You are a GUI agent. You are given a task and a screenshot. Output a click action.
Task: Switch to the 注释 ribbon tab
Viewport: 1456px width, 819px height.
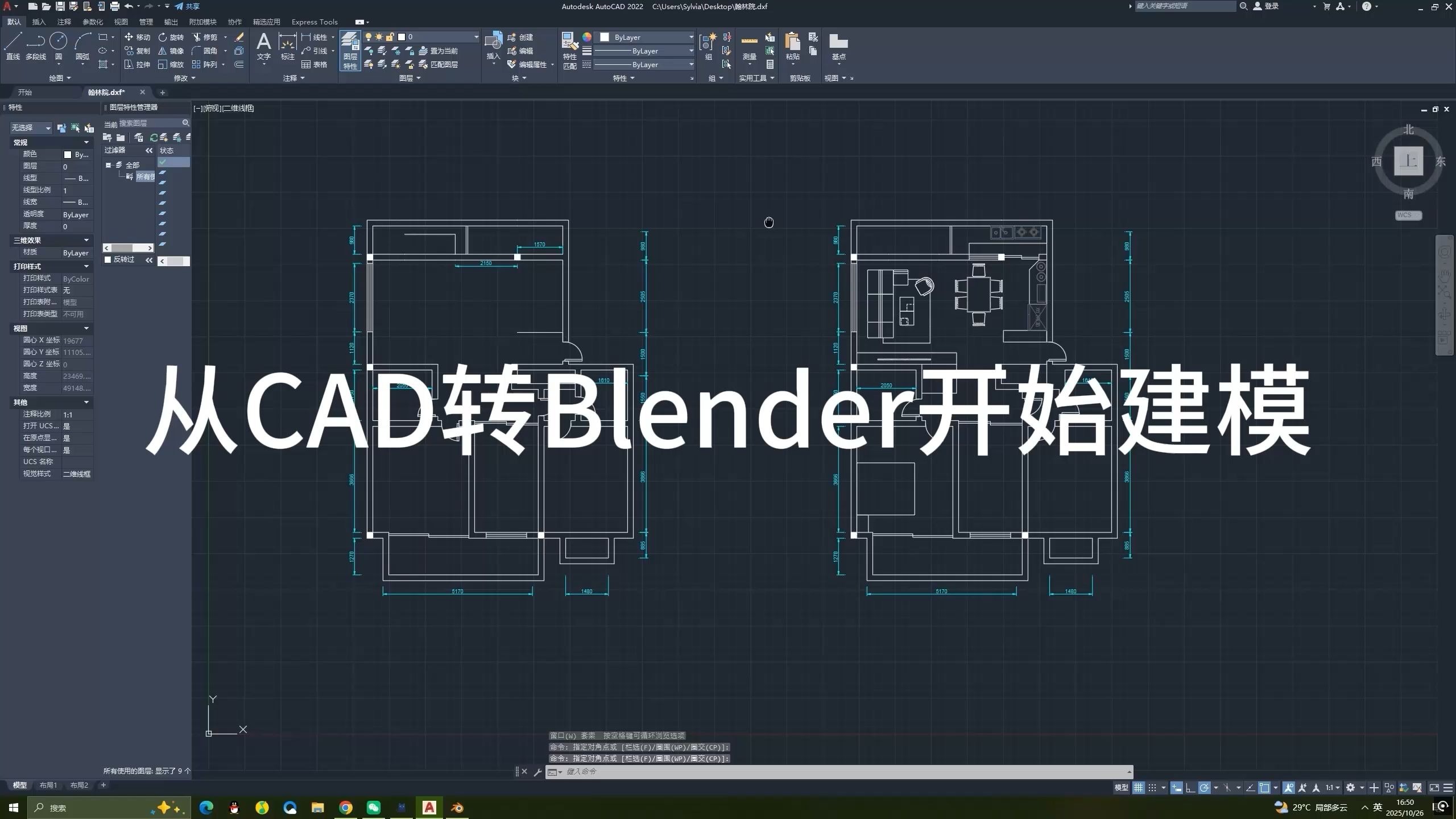[64, 22]
